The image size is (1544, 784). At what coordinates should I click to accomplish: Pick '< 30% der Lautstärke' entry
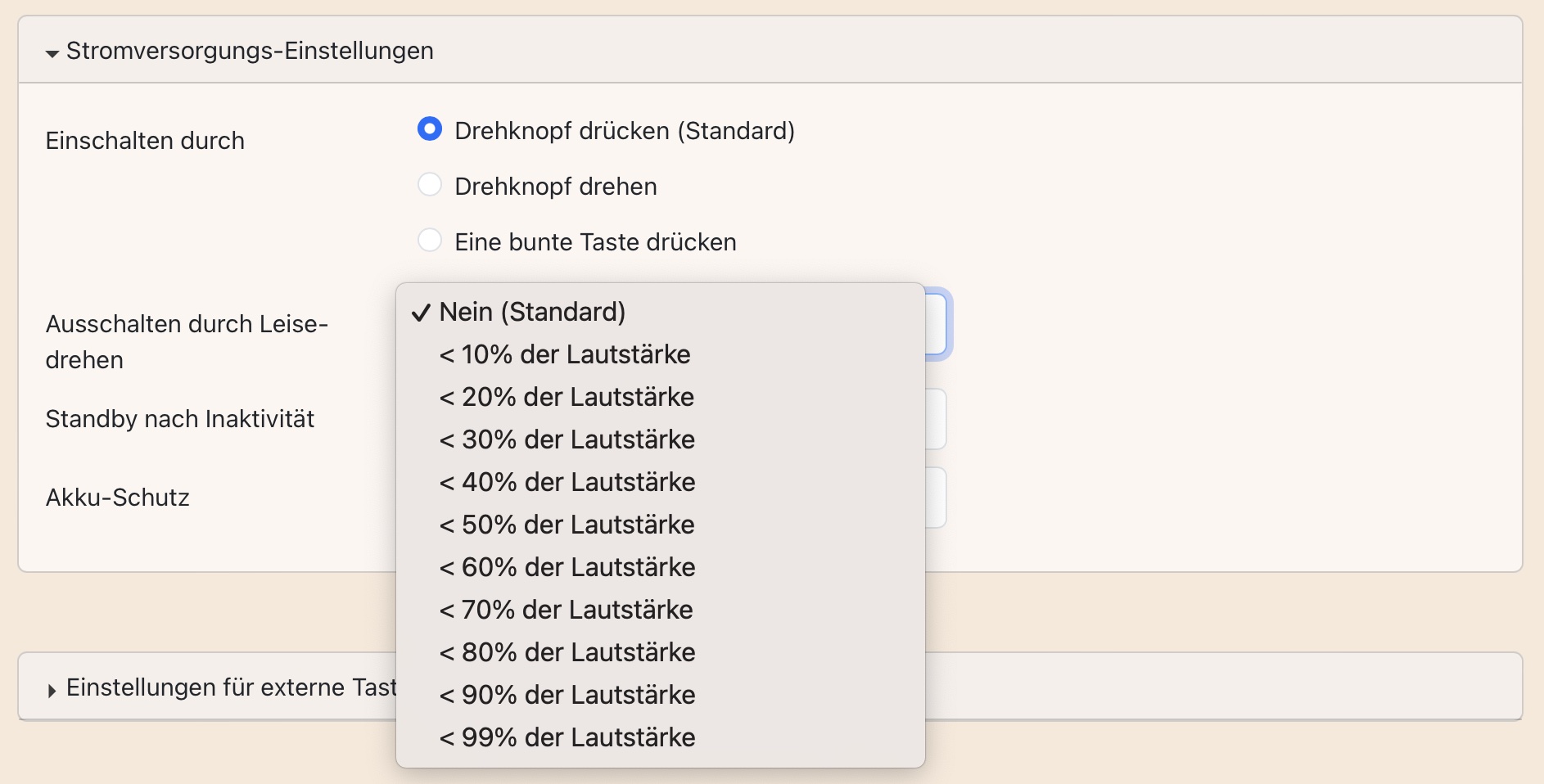point(567,439)
